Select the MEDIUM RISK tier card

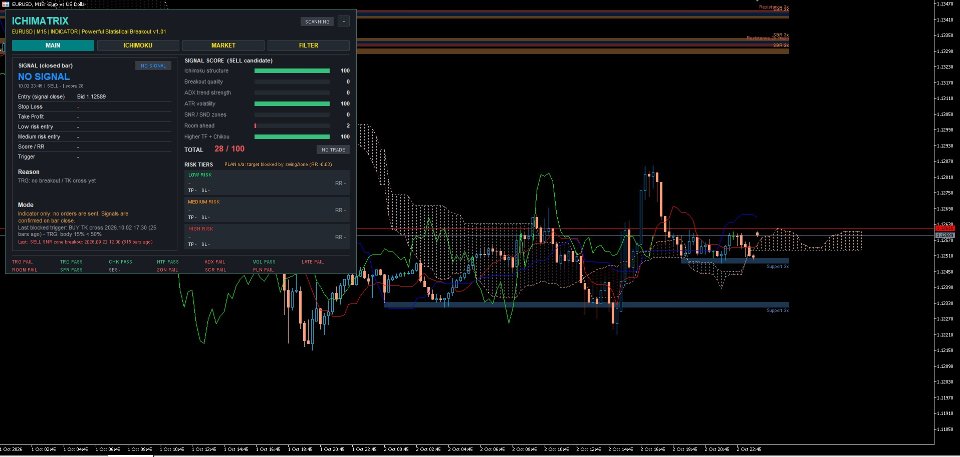point(267,210)
